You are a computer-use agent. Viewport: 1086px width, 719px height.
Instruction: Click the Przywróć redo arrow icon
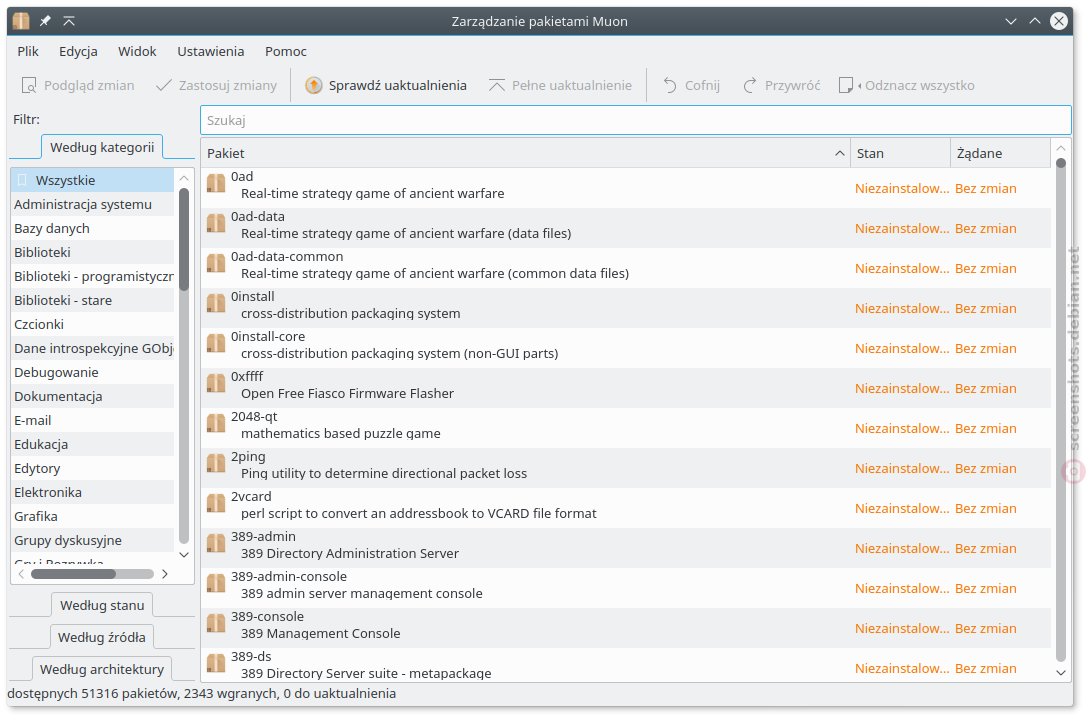749,85
